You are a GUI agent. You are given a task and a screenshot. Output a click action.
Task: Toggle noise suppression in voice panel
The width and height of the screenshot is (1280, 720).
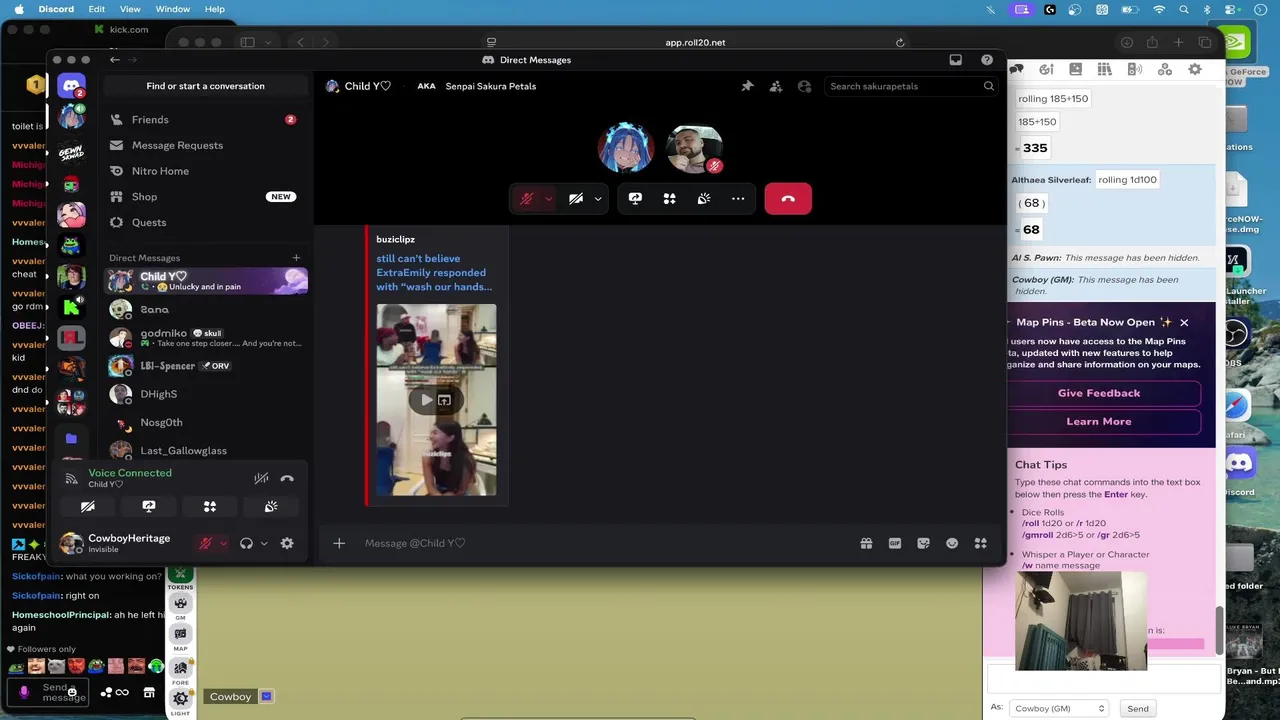[x=261, y=479]
